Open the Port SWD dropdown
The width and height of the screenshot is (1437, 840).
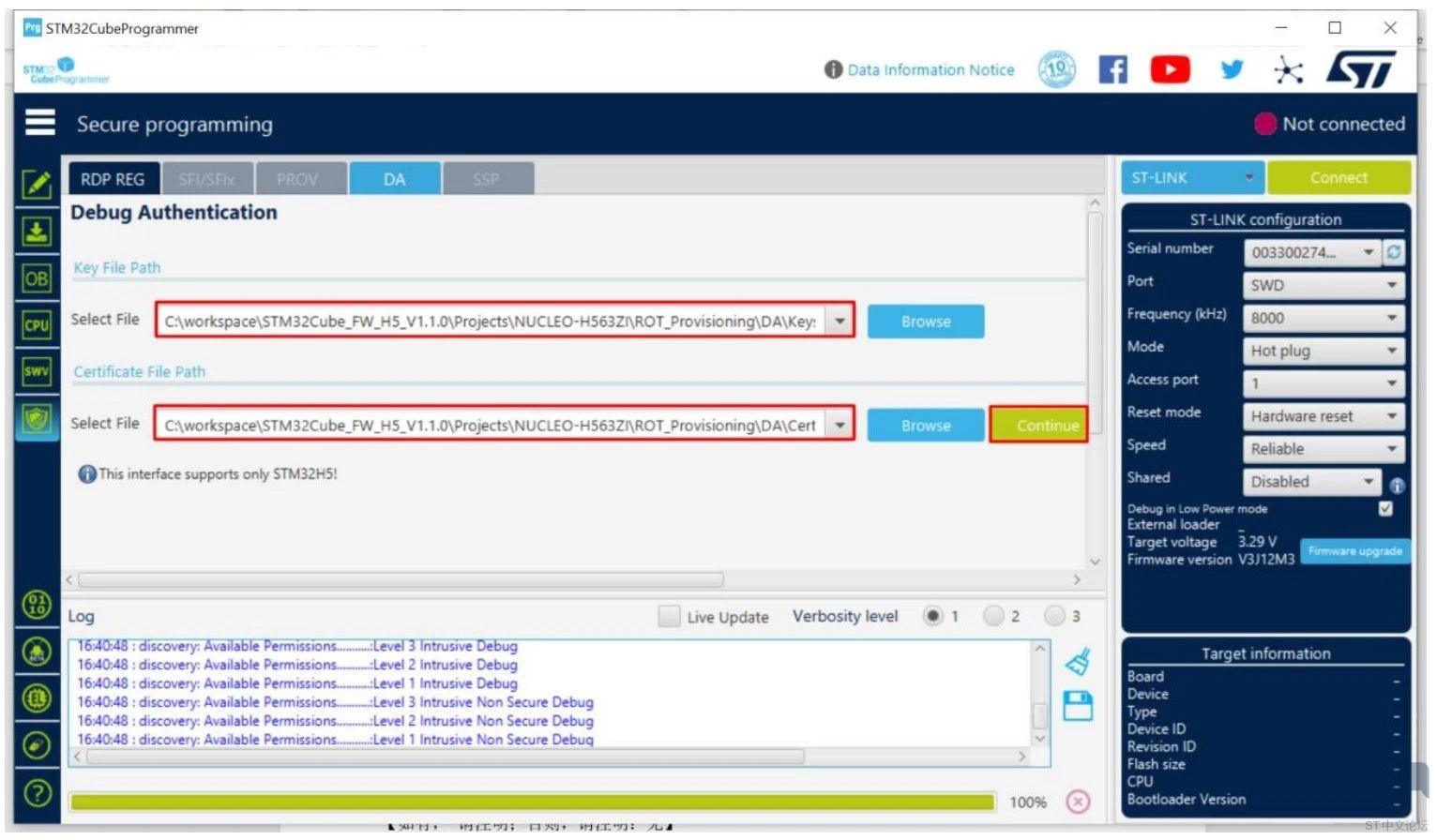tap(1324, 285)
